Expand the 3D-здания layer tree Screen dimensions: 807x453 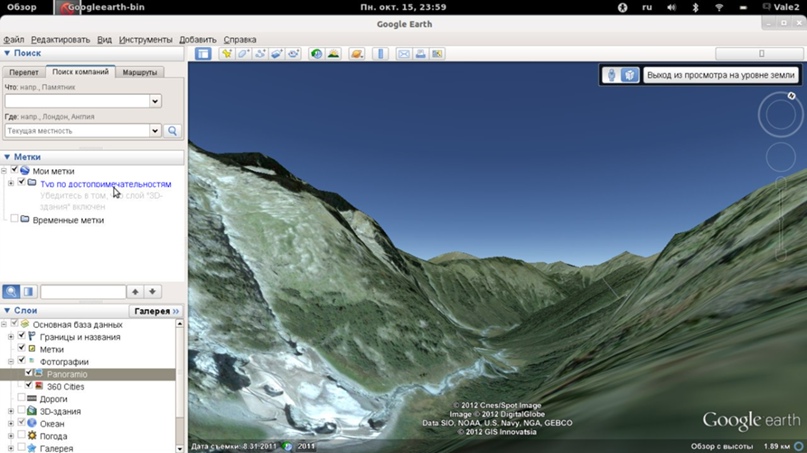coord(11,411)
